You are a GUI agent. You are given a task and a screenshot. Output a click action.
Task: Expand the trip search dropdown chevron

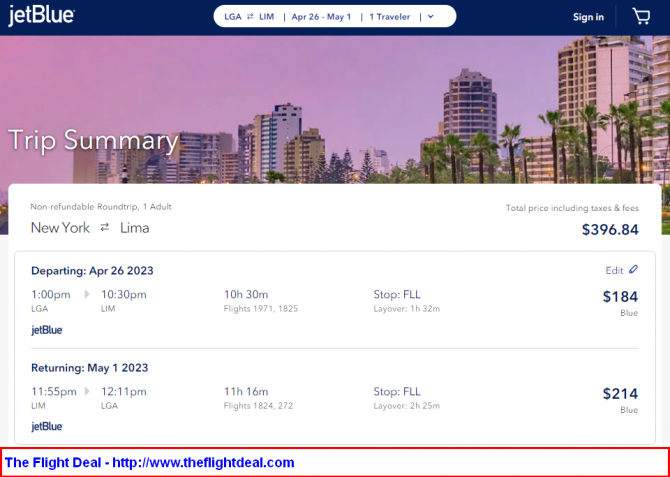(430, 17)
